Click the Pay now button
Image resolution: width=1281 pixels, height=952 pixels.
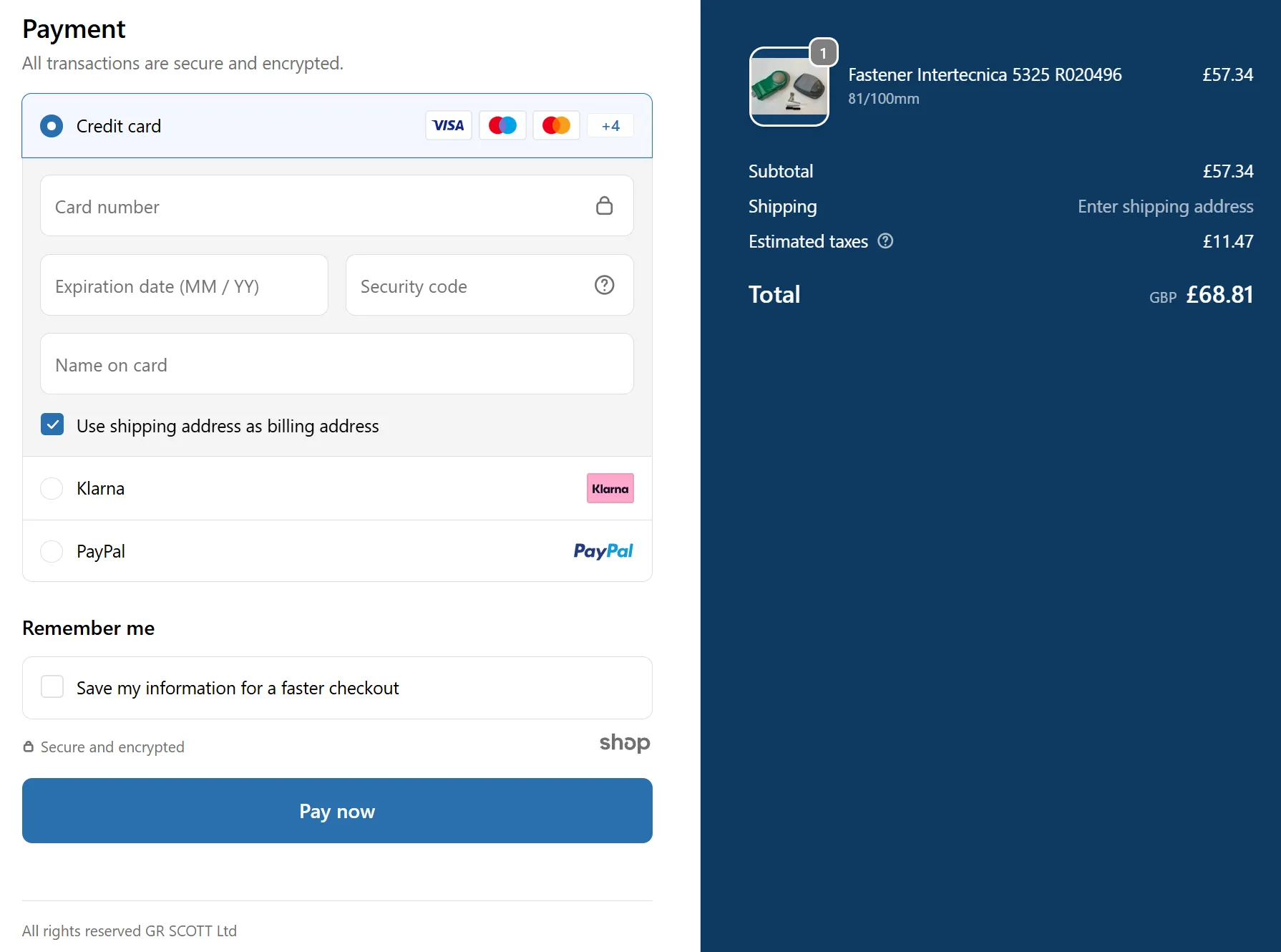(337, 811)
